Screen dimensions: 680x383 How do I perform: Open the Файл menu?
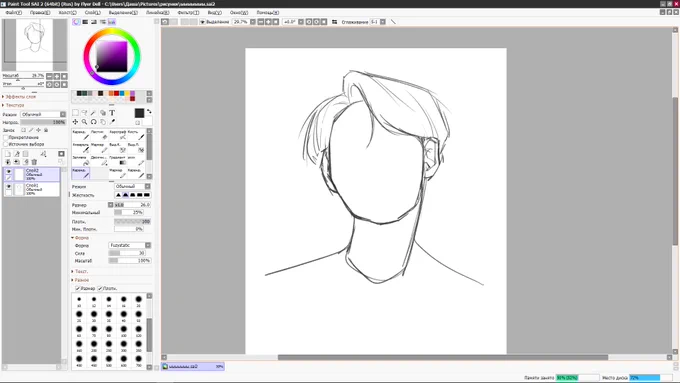point(13,13)
